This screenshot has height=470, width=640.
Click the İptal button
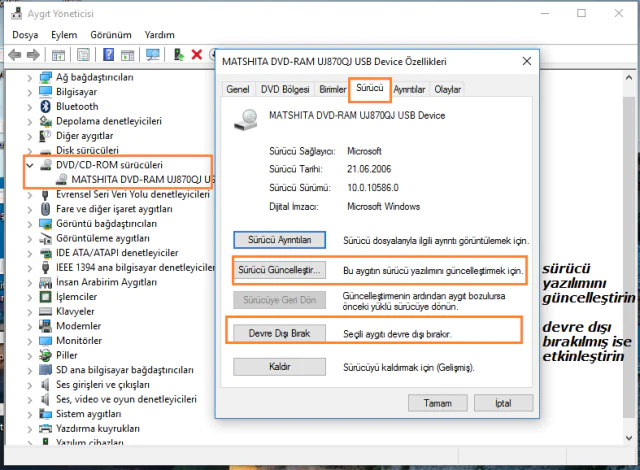click(503, 403)
